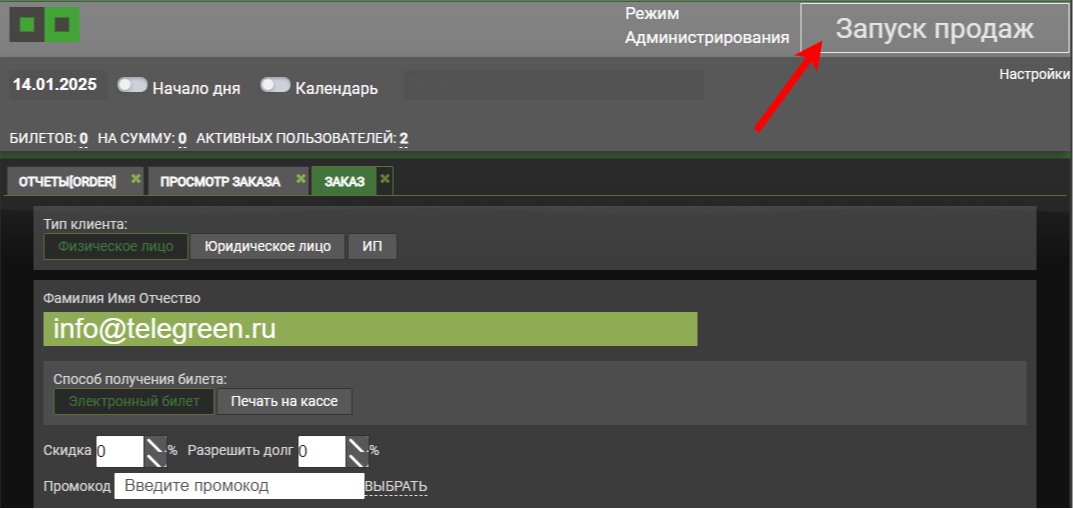Select Физическое лицо client type
This screenshot has width=1073, height=509.
(116, 246)
